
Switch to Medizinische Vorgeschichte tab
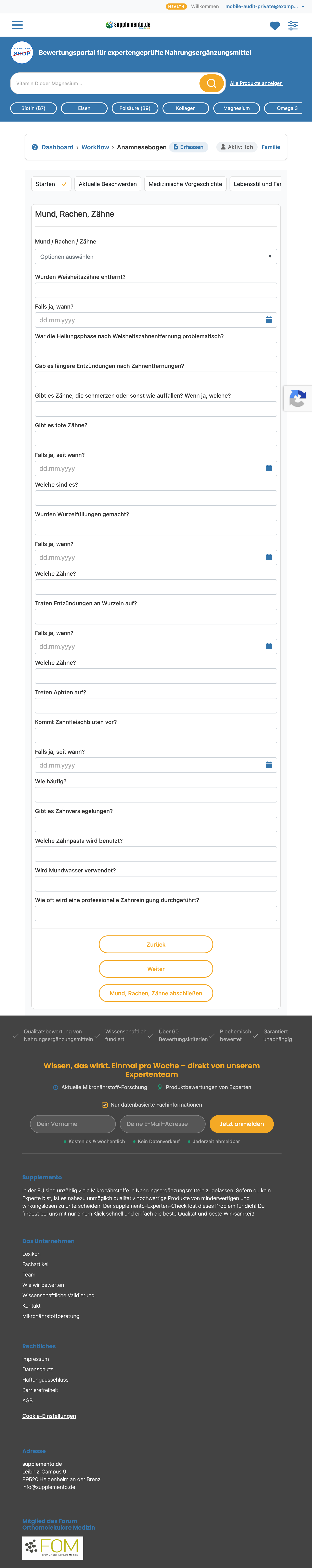coord(185,184)
